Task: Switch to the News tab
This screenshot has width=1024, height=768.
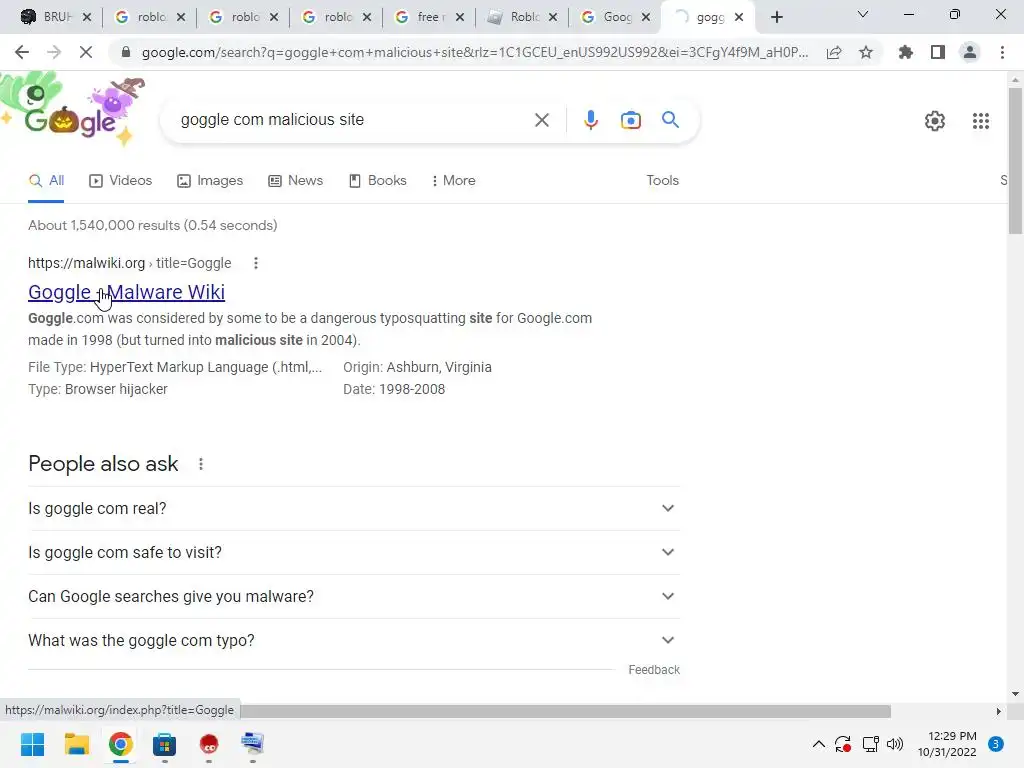Action: click(x=296, y=180)
